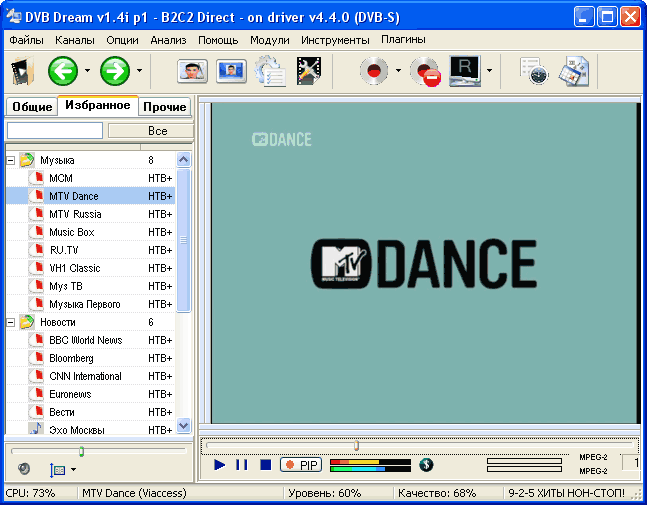Select the Bloomberg channel
This screenshot has height=505, width=647.
[90, 358]
